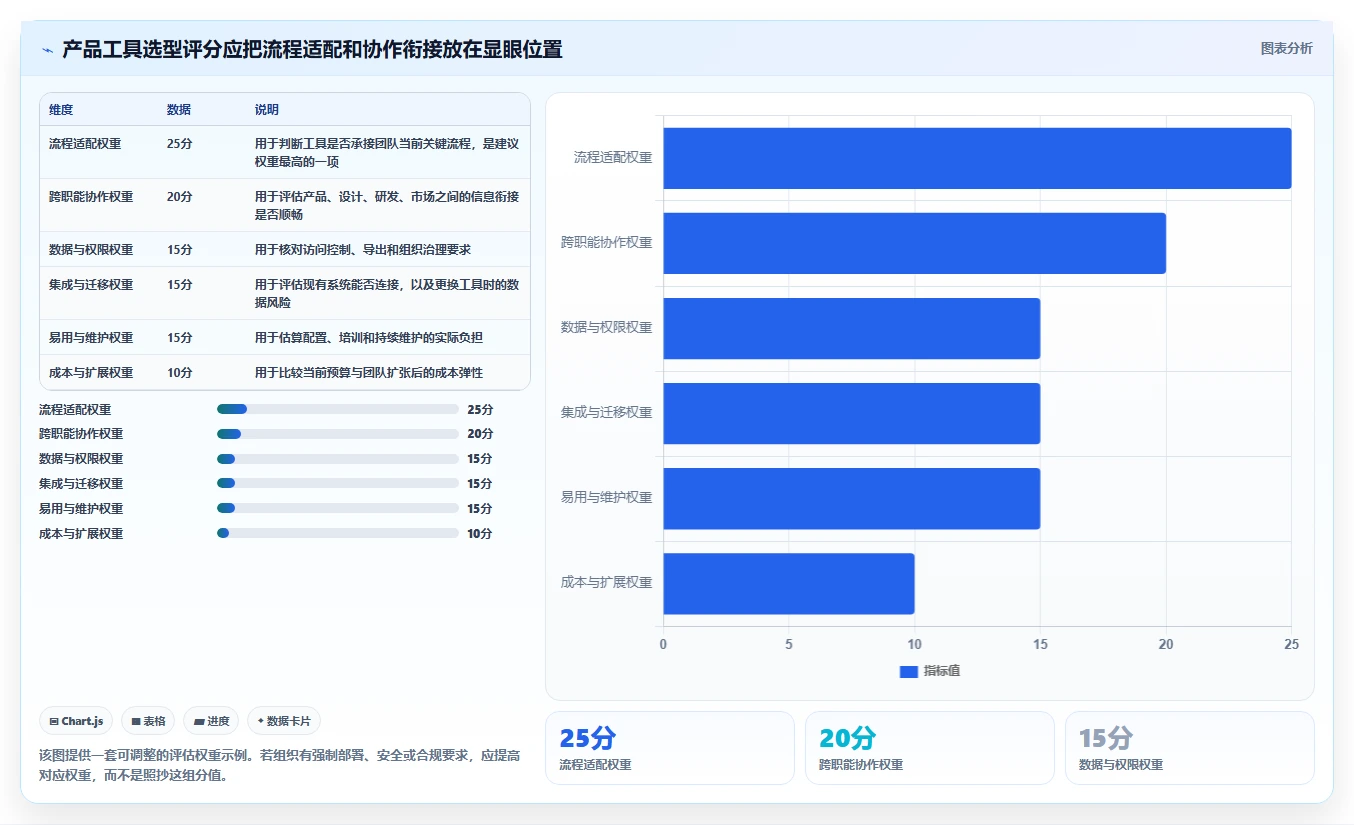The width and height of the screenshot is (1354, 825).
Task: Click the 10分 cell in the table
Action: click(x=180, y=372)
